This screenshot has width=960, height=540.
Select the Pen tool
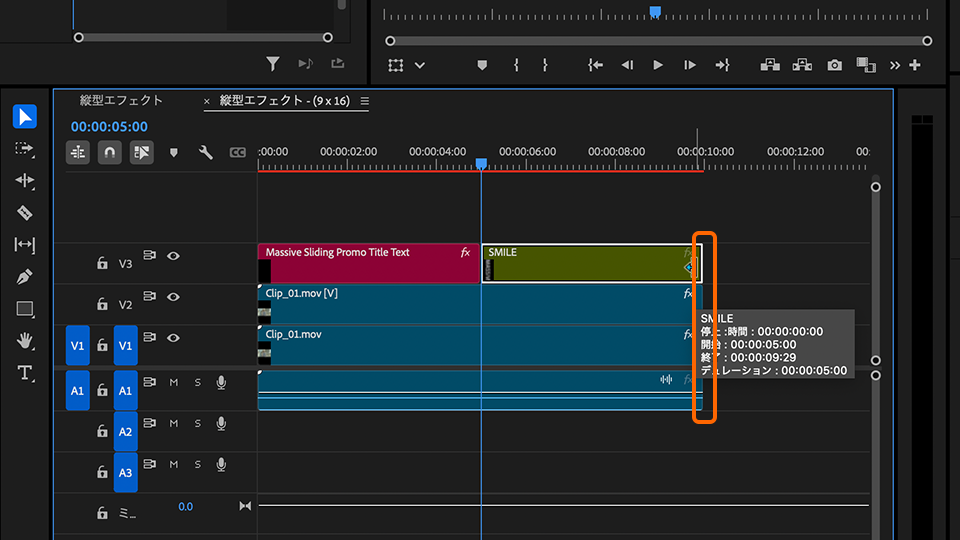[x=25, y=276]
